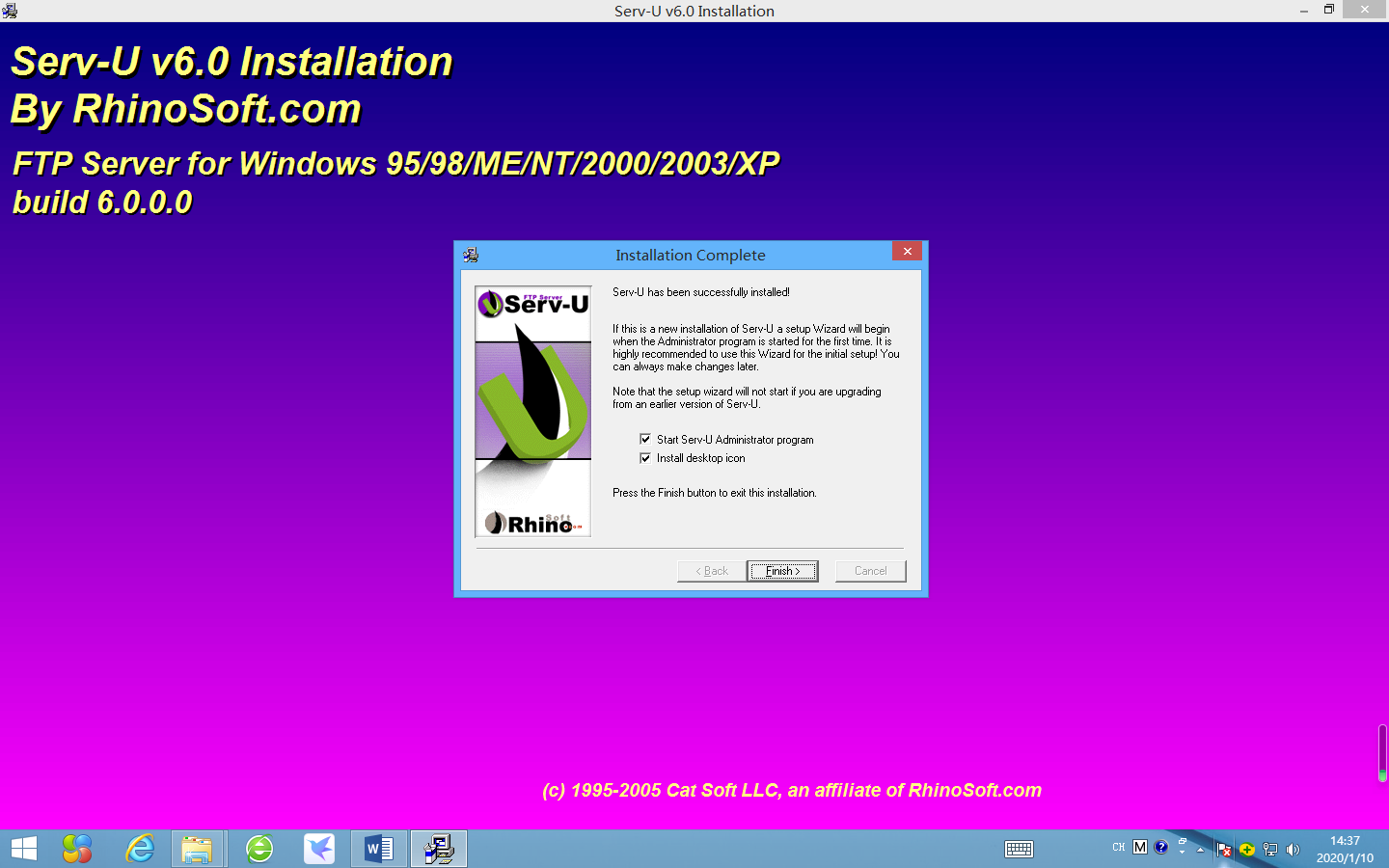1389x868 pixels.
Task: Open the blue bird app on taskbar
Action: click(319, 849)
